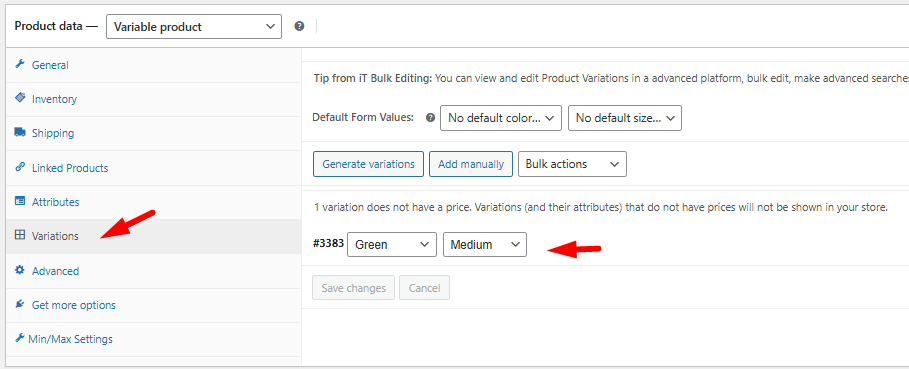The height and width of the screenshot is (369, 909).
Task: Click the help icon next to product type
Action: (299, 26)
